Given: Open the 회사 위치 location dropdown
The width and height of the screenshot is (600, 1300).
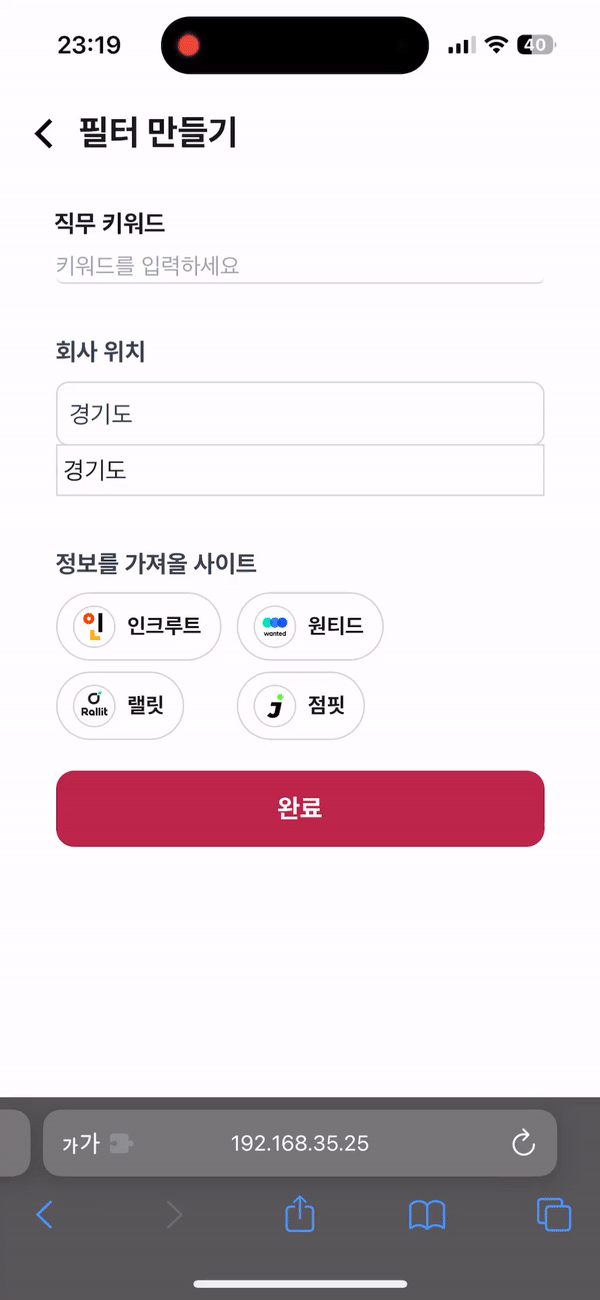Looking at the screenshot, I should pos(299,413).
